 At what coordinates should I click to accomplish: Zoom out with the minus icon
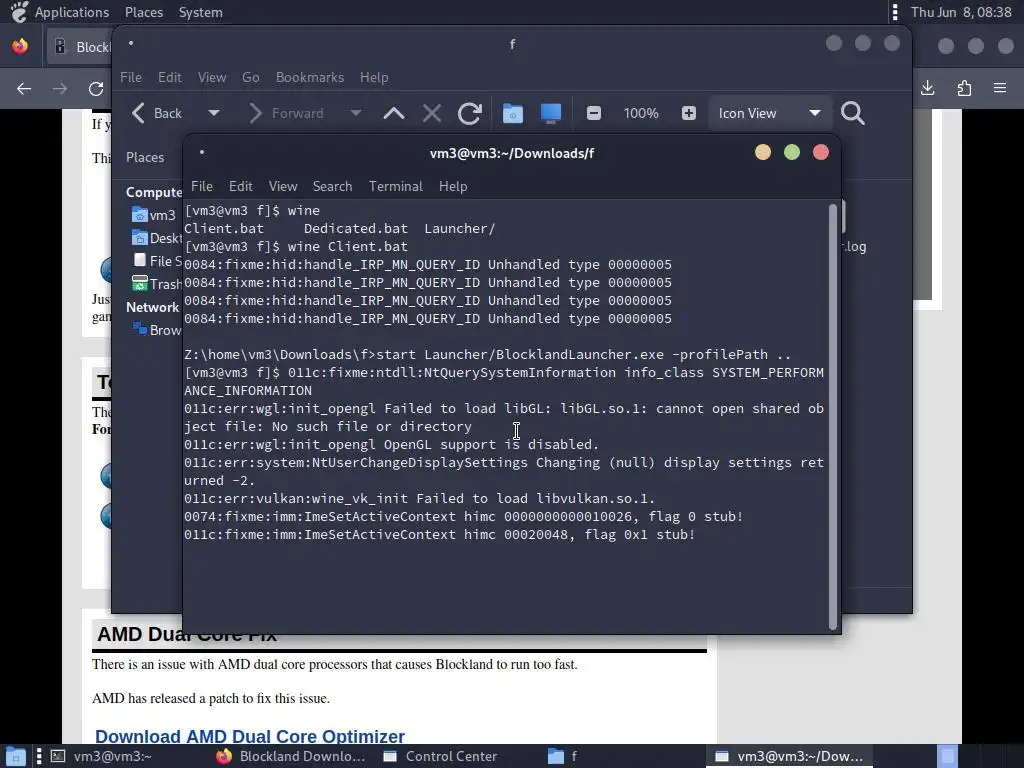point(594,113)
